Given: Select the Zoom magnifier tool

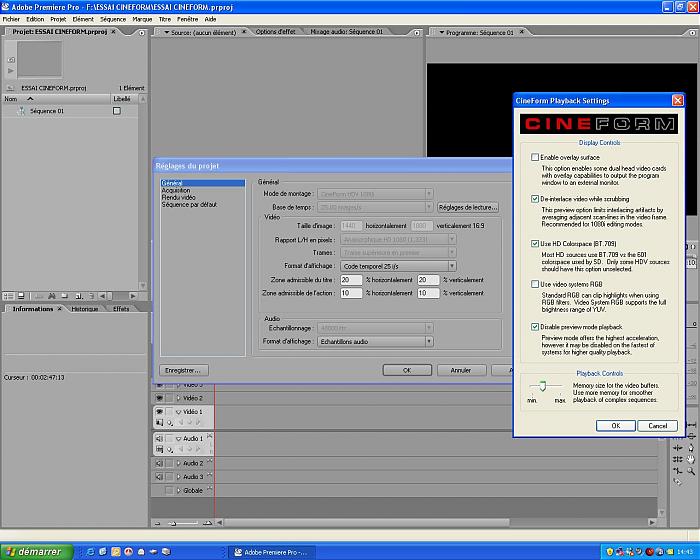Looking at the screenshot, I should click(x=691, y=471).
